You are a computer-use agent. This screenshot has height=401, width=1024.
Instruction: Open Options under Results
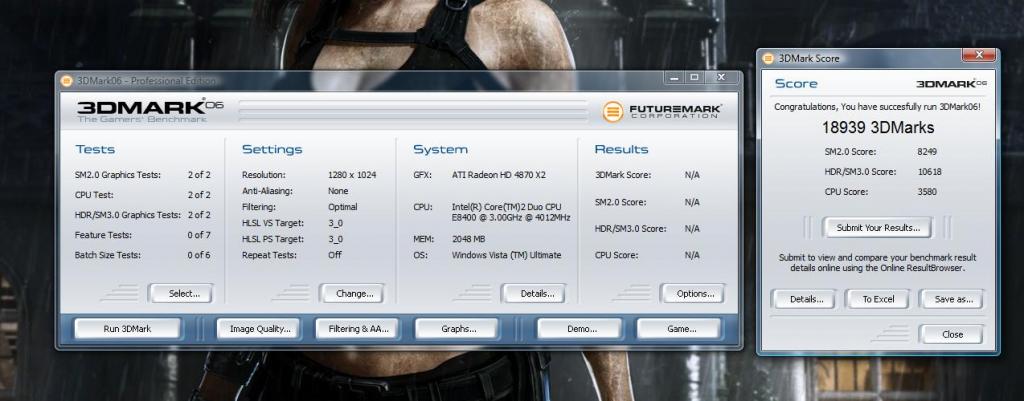tap(692, 293)
